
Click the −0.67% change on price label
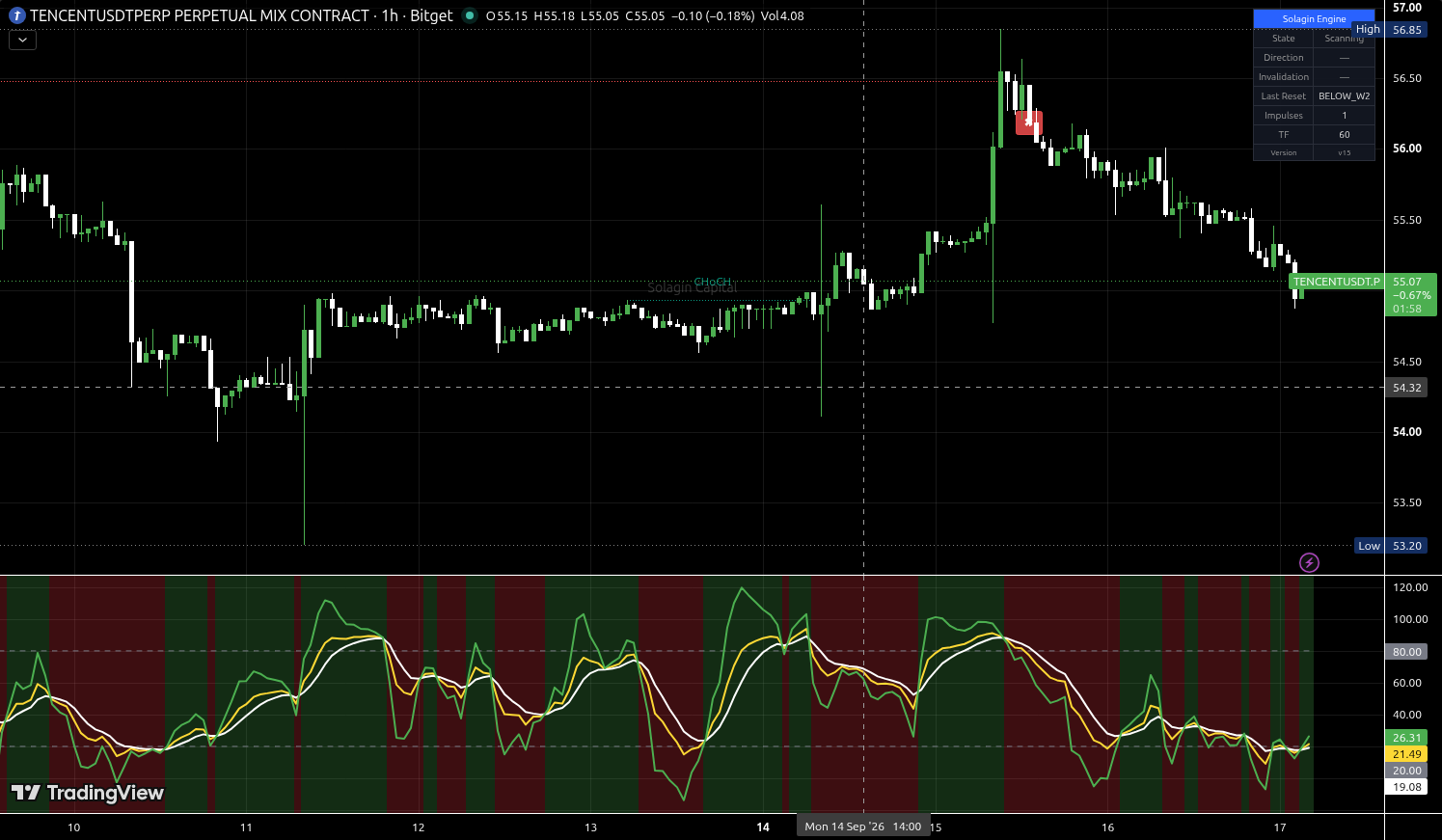[x=1412, y=295]
